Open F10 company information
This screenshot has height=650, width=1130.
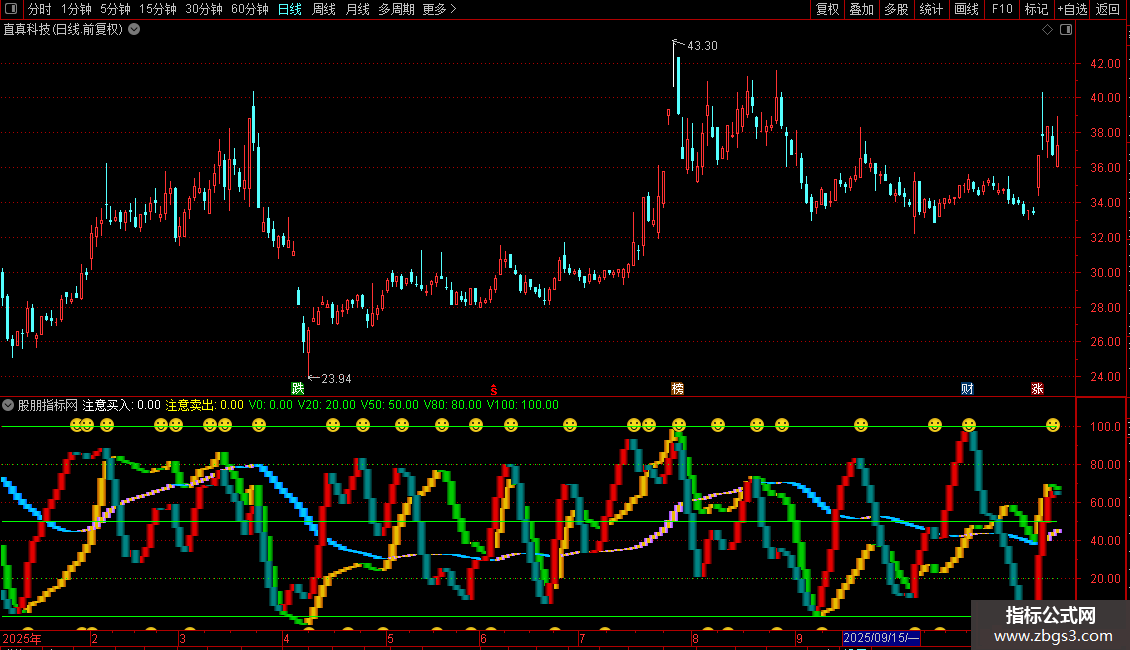pos(1002,9)
